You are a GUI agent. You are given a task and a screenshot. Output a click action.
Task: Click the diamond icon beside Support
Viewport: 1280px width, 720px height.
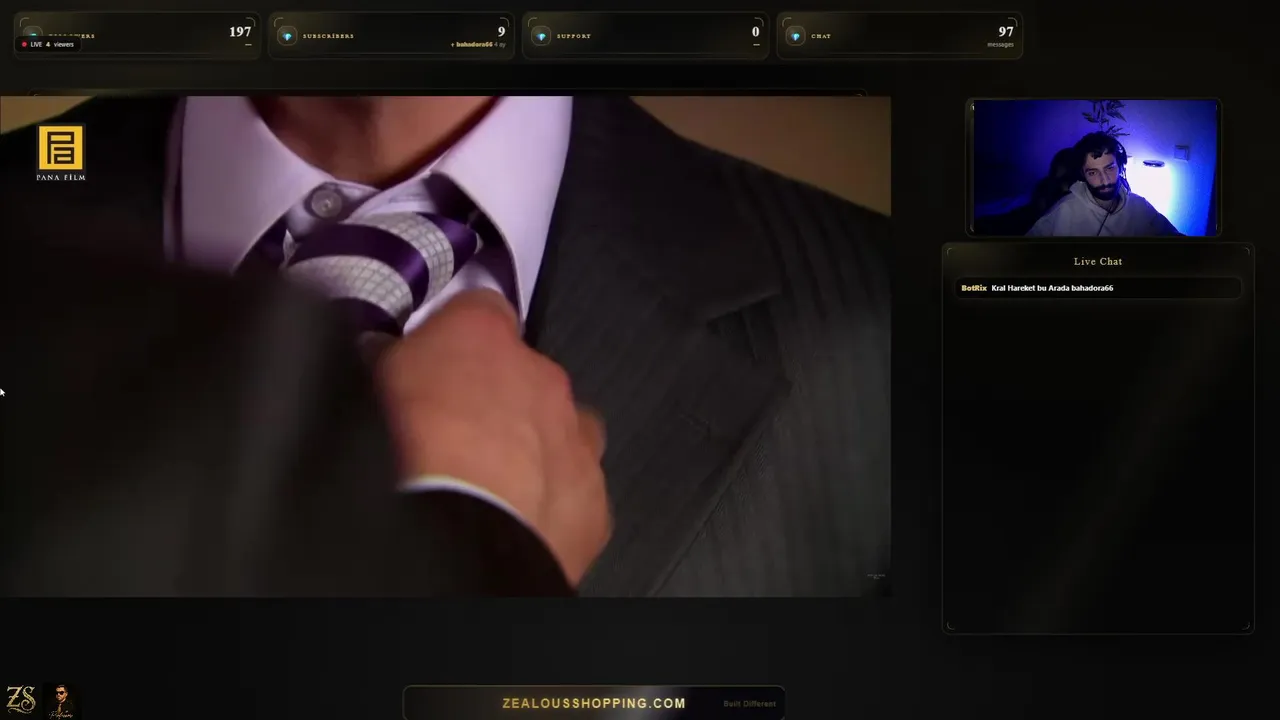(x=541, y=36)
